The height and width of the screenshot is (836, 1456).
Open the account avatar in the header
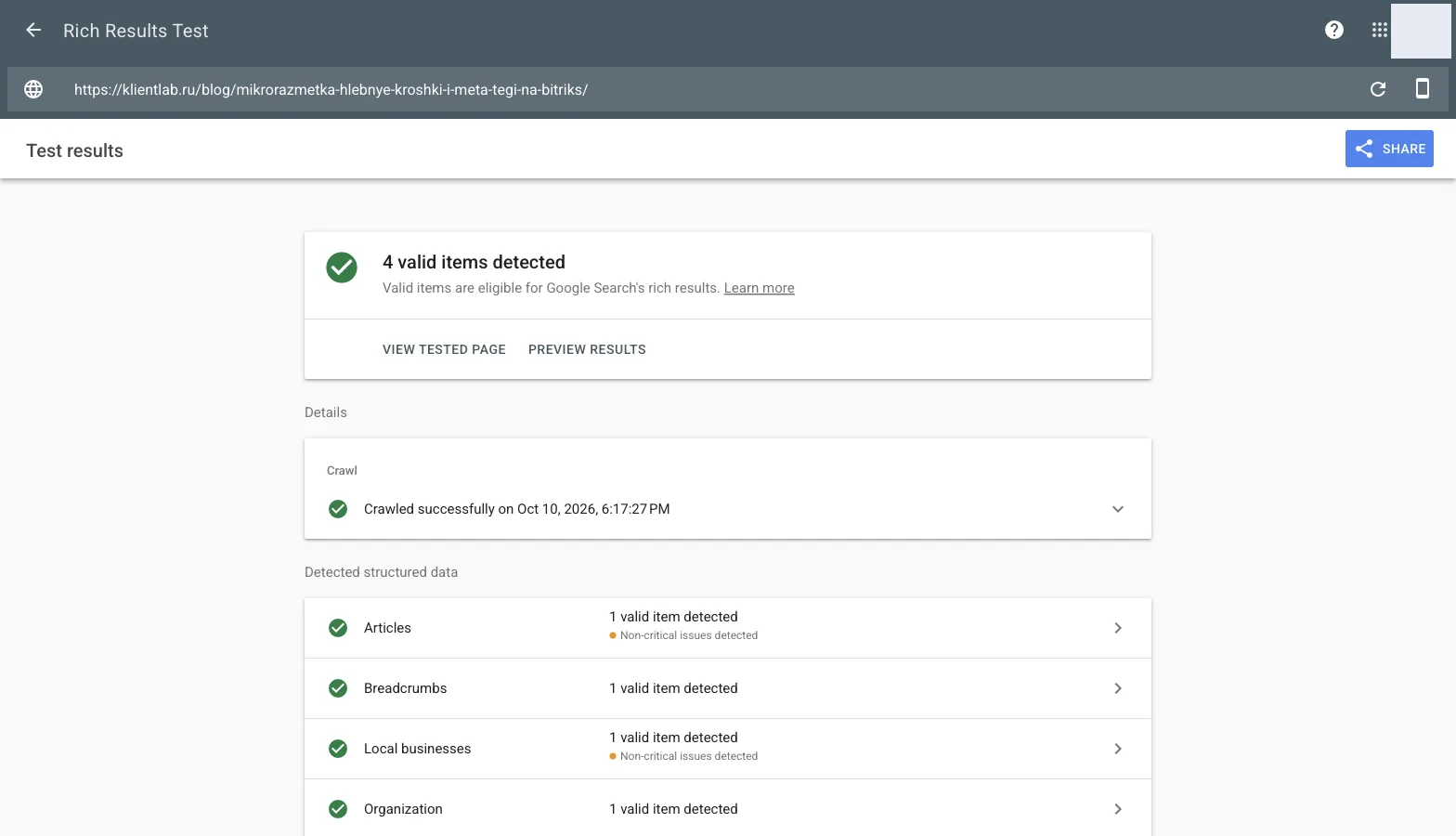1421,31
